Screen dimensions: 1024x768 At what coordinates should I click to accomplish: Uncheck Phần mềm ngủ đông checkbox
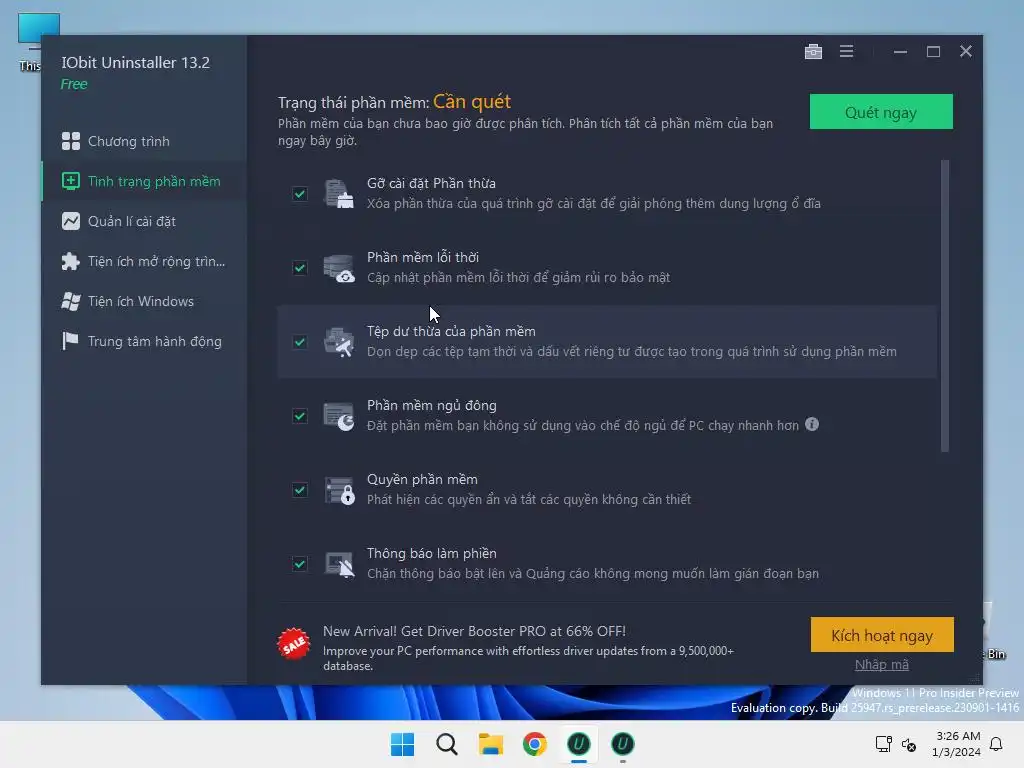point(300,416)
